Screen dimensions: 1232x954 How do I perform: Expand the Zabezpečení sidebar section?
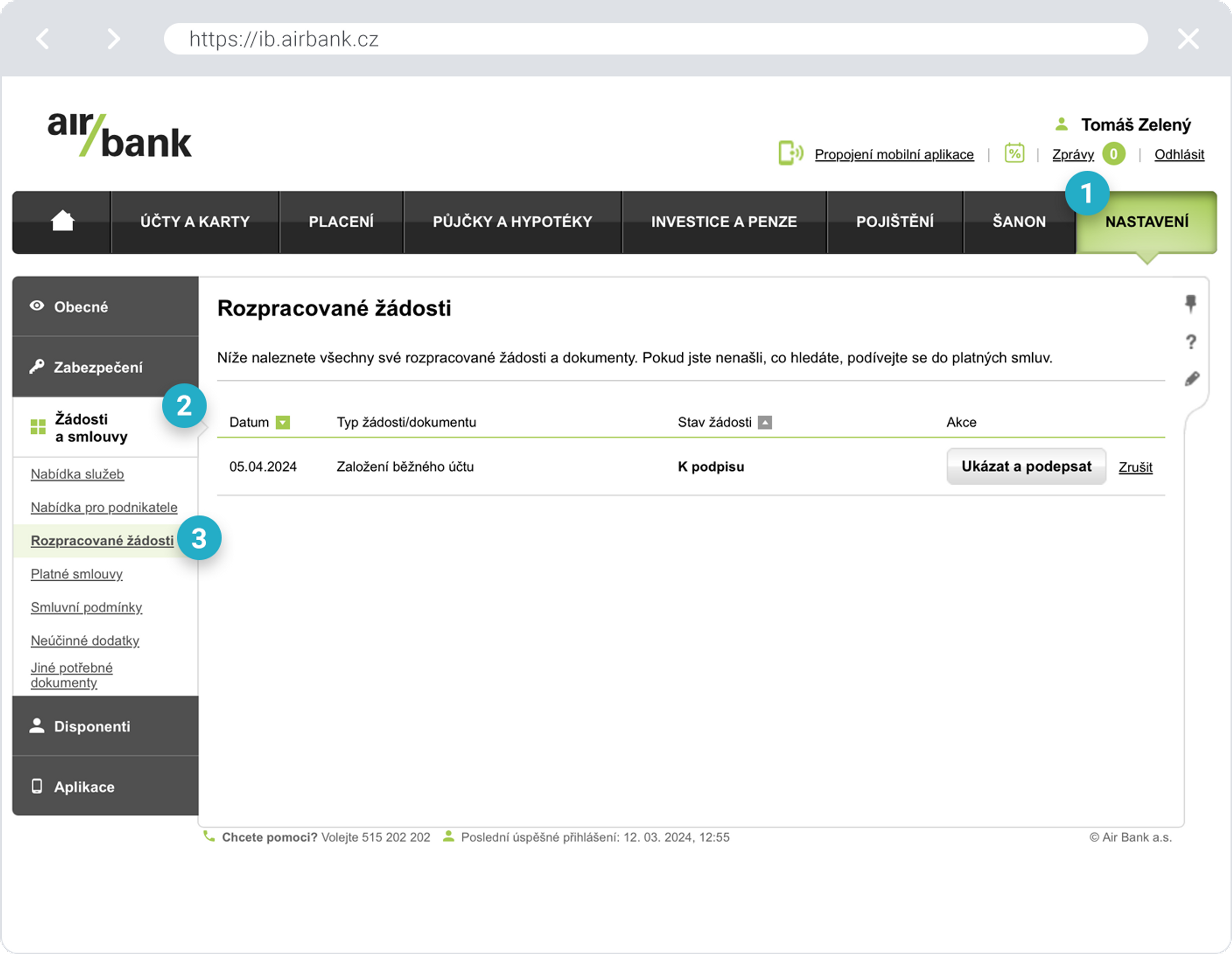pos(106,367)
